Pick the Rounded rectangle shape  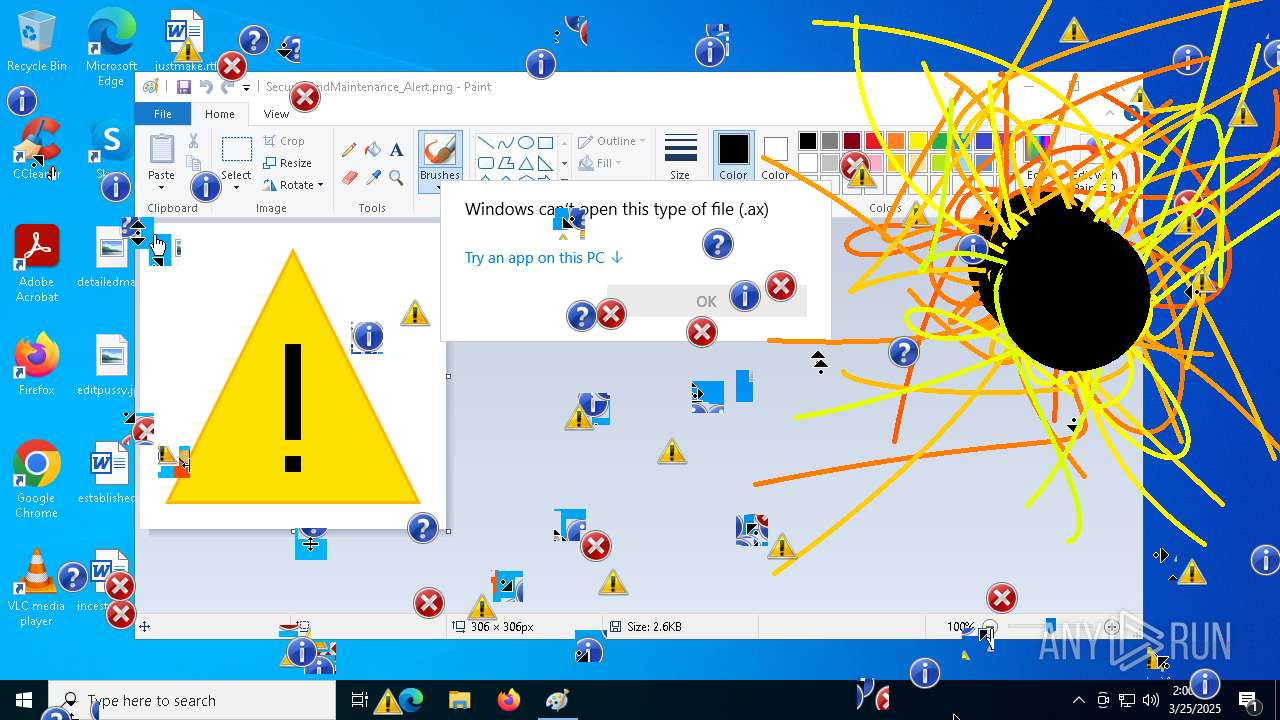485,163
